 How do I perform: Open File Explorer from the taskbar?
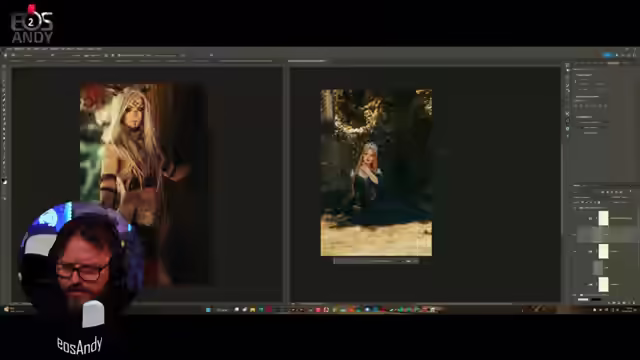[x=253, y=310]
